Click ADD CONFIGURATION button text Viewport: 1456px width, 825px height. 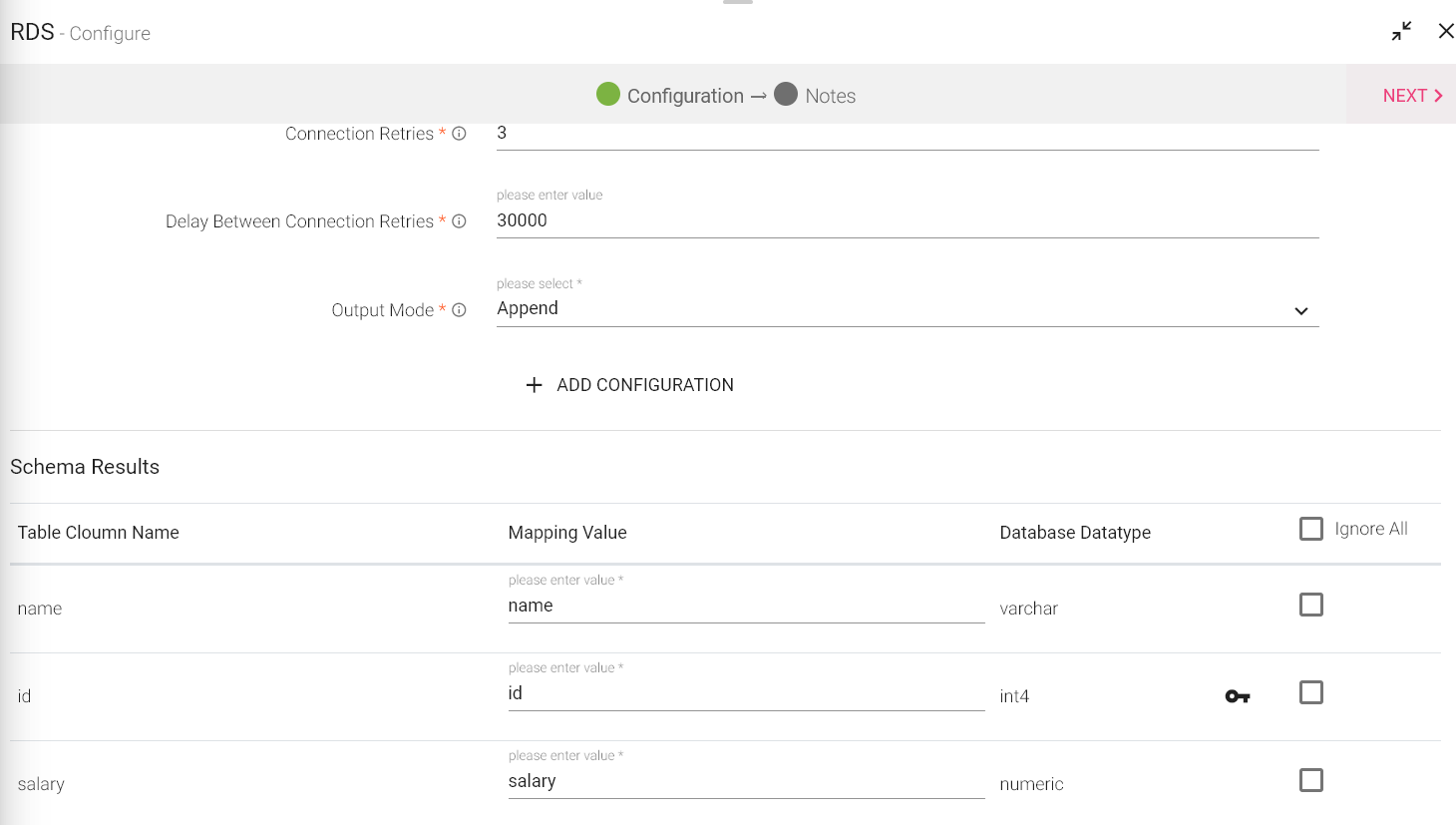coord(644,385)
